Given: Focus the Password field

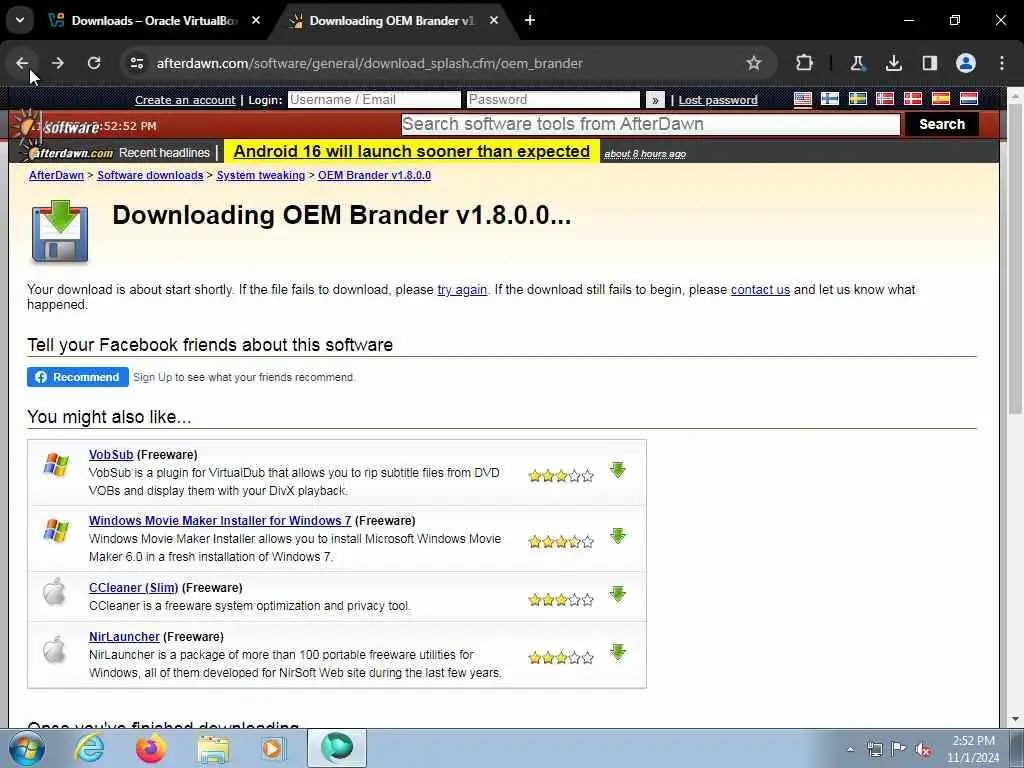Looking at the screenshot, I should (553, 99).
